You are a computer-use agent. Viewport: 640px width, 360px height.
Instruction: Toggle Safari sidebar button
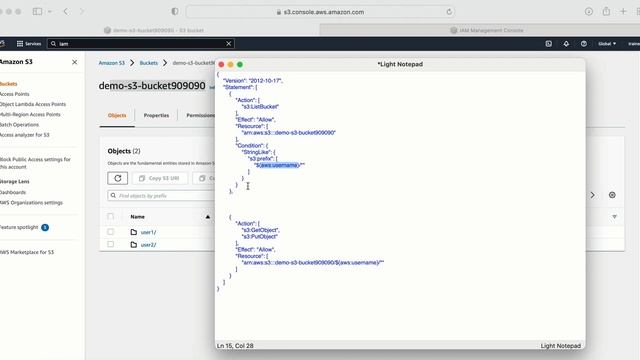point(37,11)
